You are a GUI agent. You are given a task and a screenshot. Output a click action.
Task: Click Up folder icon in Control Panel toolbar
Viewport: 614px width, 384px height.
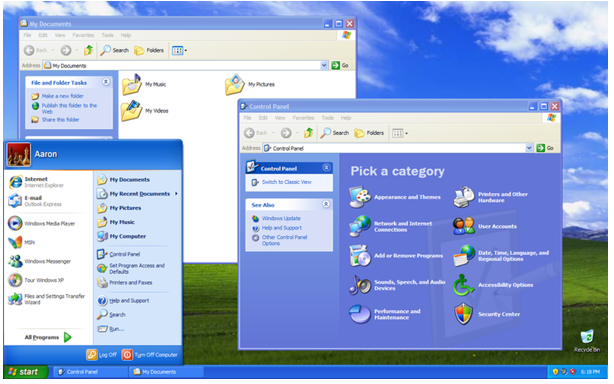309,133
